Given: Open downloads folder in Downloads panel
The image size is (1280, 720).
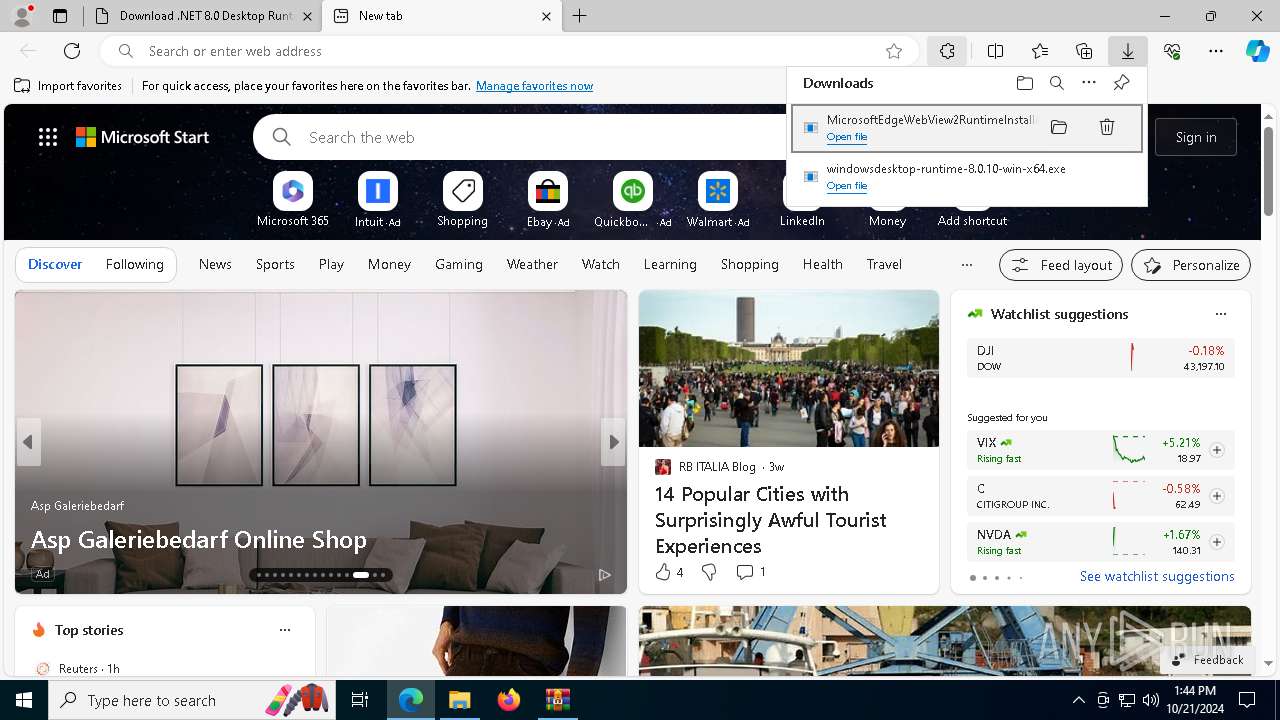Looking at the screenshot, I should (x=1024, y=83).
